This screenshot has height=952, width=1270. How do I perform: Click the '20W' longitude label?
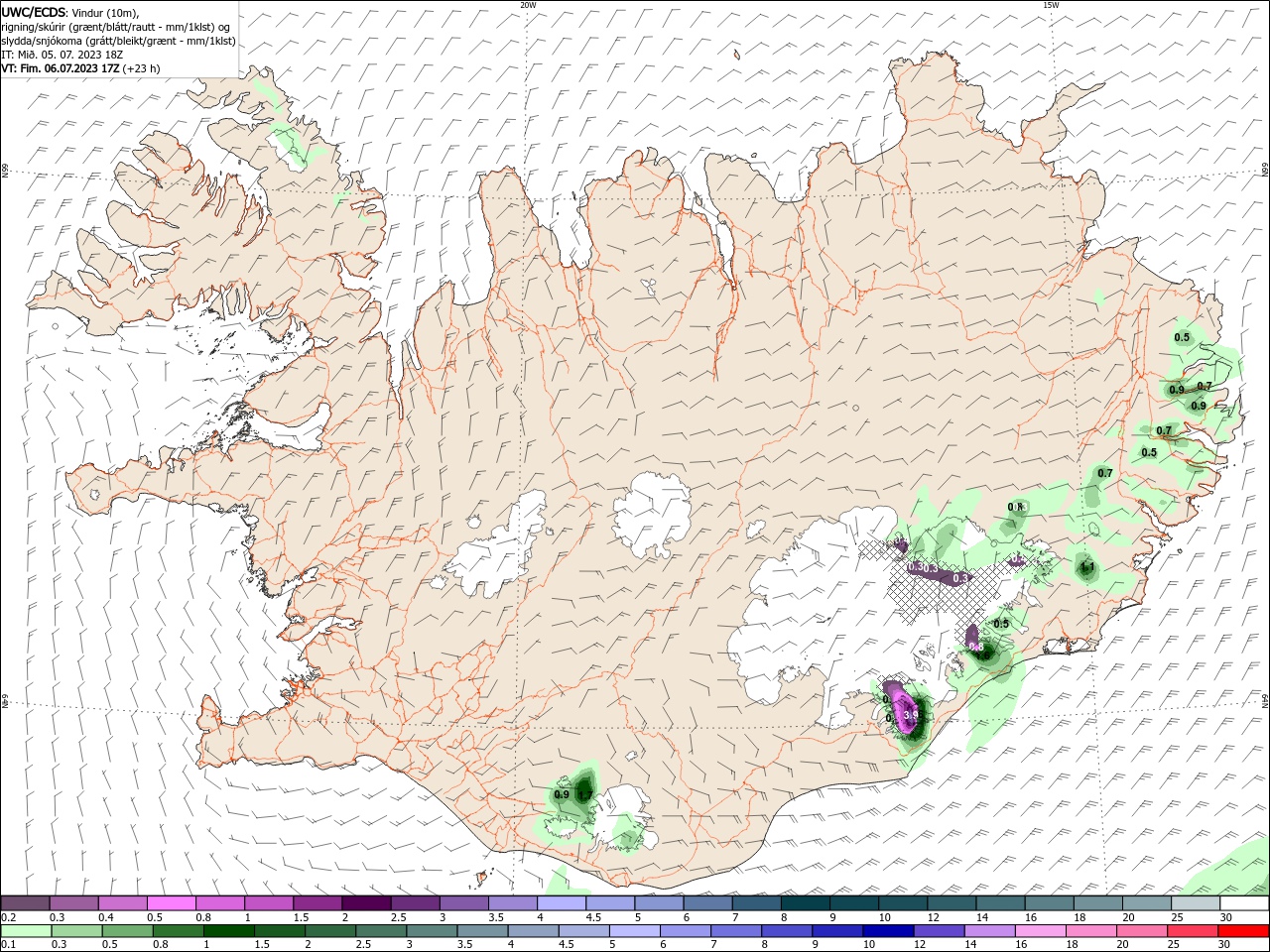pyautogui.click(x=529, y=5)
